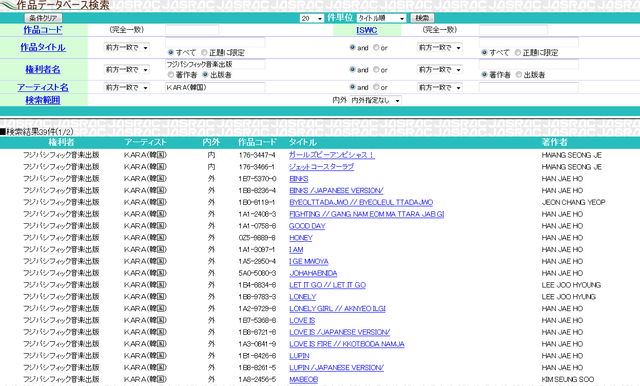Open the results-per-page dropdown showing 20
This screenshot has height=386, width=640.
[x=312, y=18]
